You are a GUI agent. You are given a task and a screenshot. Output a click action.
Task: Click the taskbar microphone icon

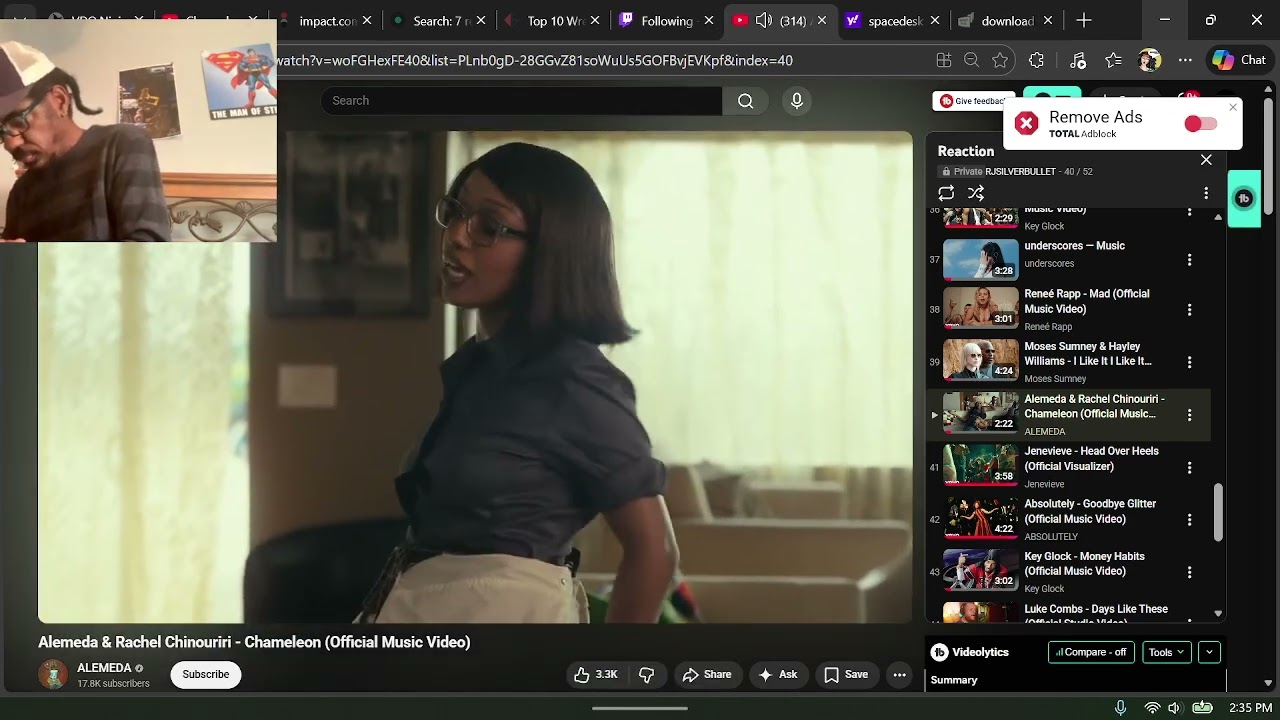(1120, 707)
